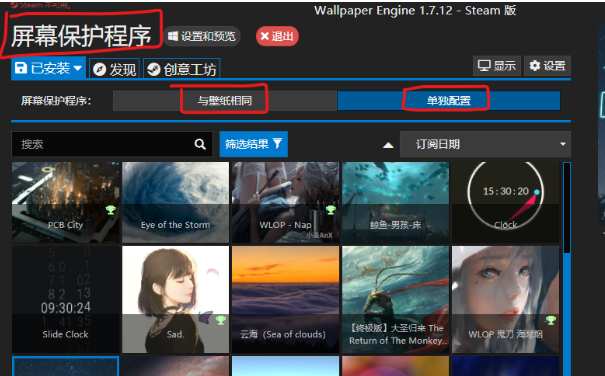Viewport: 605px width, 376px height.
Task: Click the trophy badge on WLOP 鬼刀 海琴烟
Action: [551, 320]
